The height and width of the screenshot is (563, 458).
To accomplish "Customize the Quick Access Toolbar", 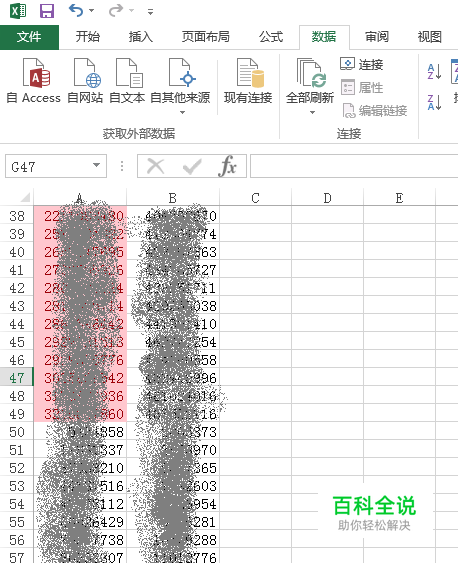I will click(x=150, y=12).
